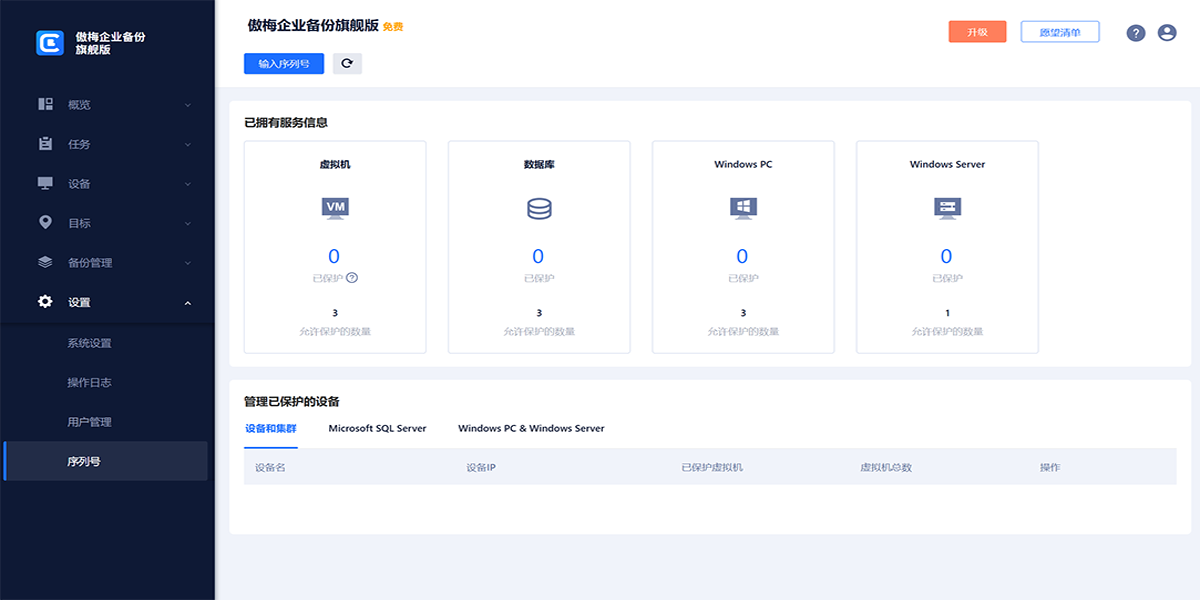This screenshot has height=600, width=1200.
Task: Open 操作日志 in the settings submenu
Action: coord(89,382)
